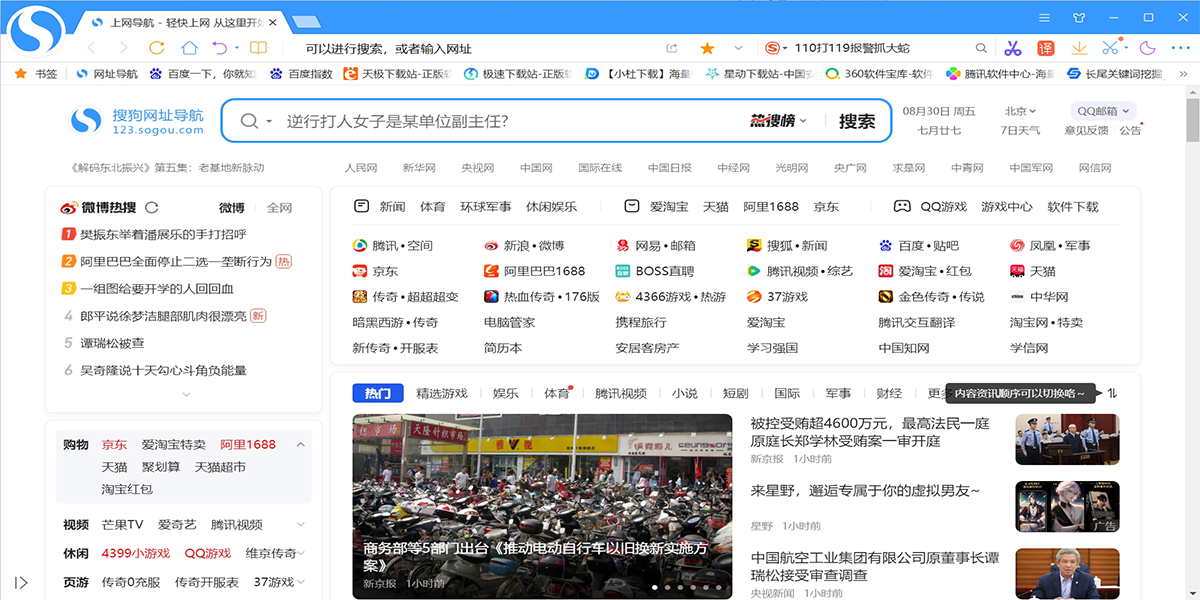Click inside the Sogou search input box
Screen dimensions: 1200x600
[x=500, y=121]
